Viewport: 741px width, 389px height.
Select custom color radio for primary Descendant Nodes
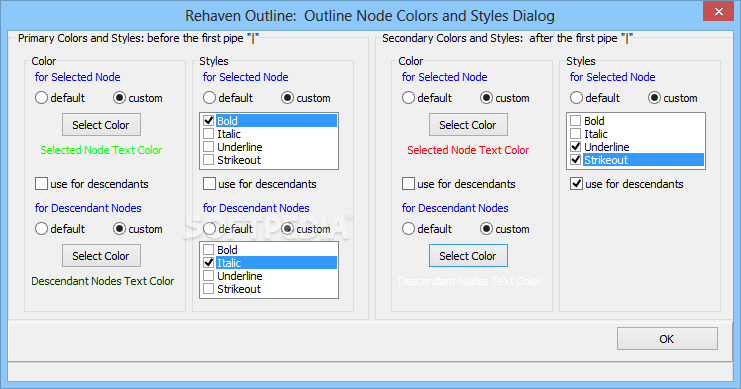120,229
